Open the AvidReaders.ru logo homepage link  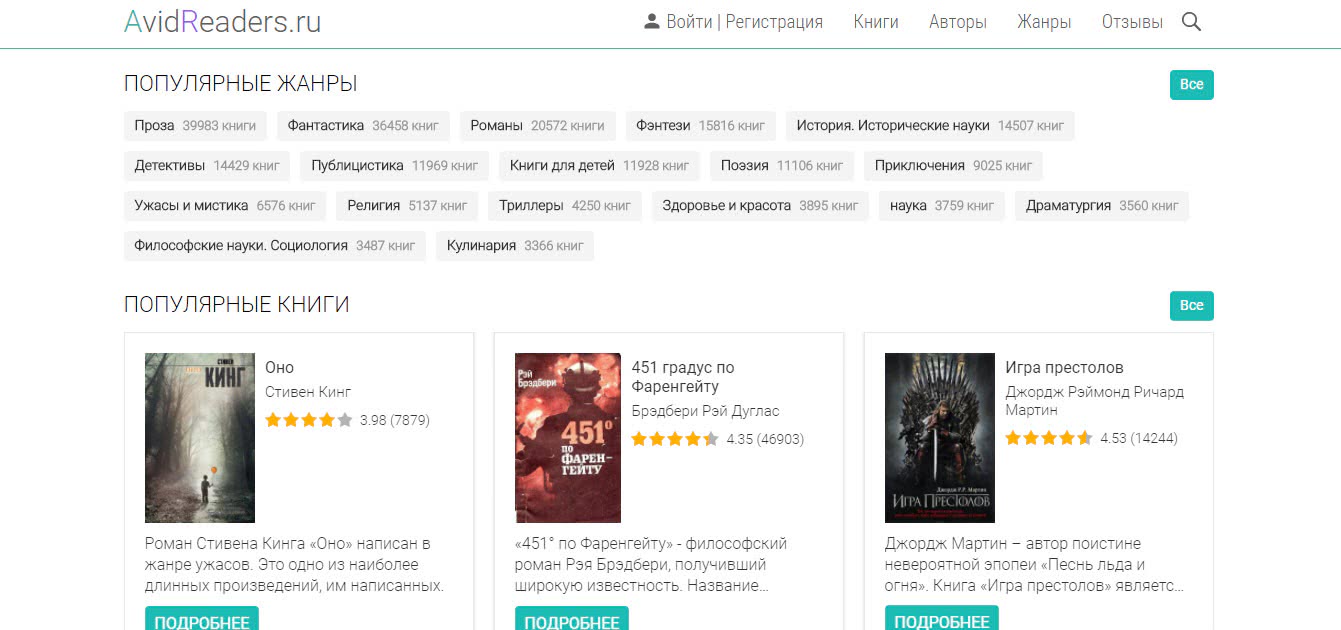tap(222, 22)
